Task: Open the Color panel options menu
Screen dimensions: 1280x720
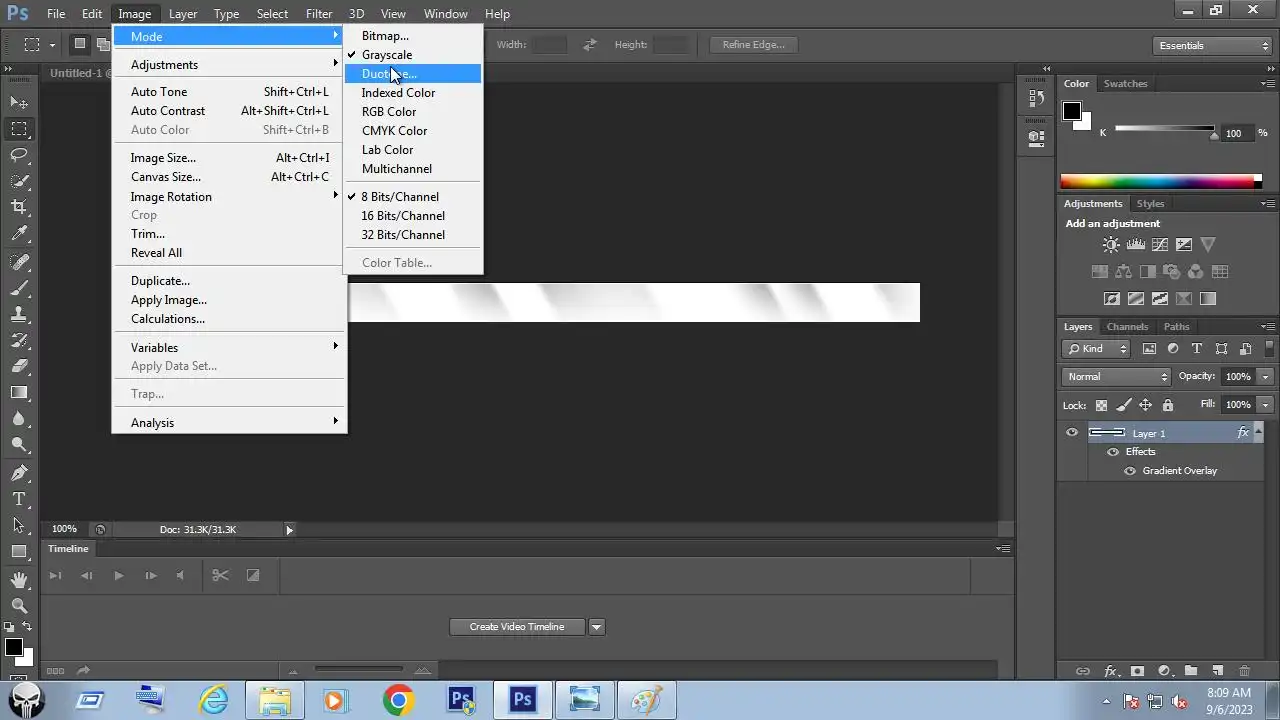Action: [x=1269, y=84]
